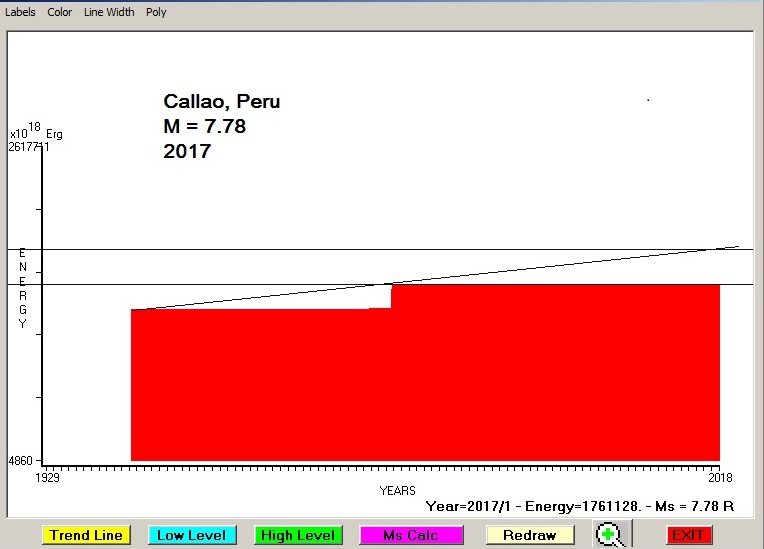Click the 1929 start year label
This screenshot has width=764, height=549.
(x=48, y=479)
